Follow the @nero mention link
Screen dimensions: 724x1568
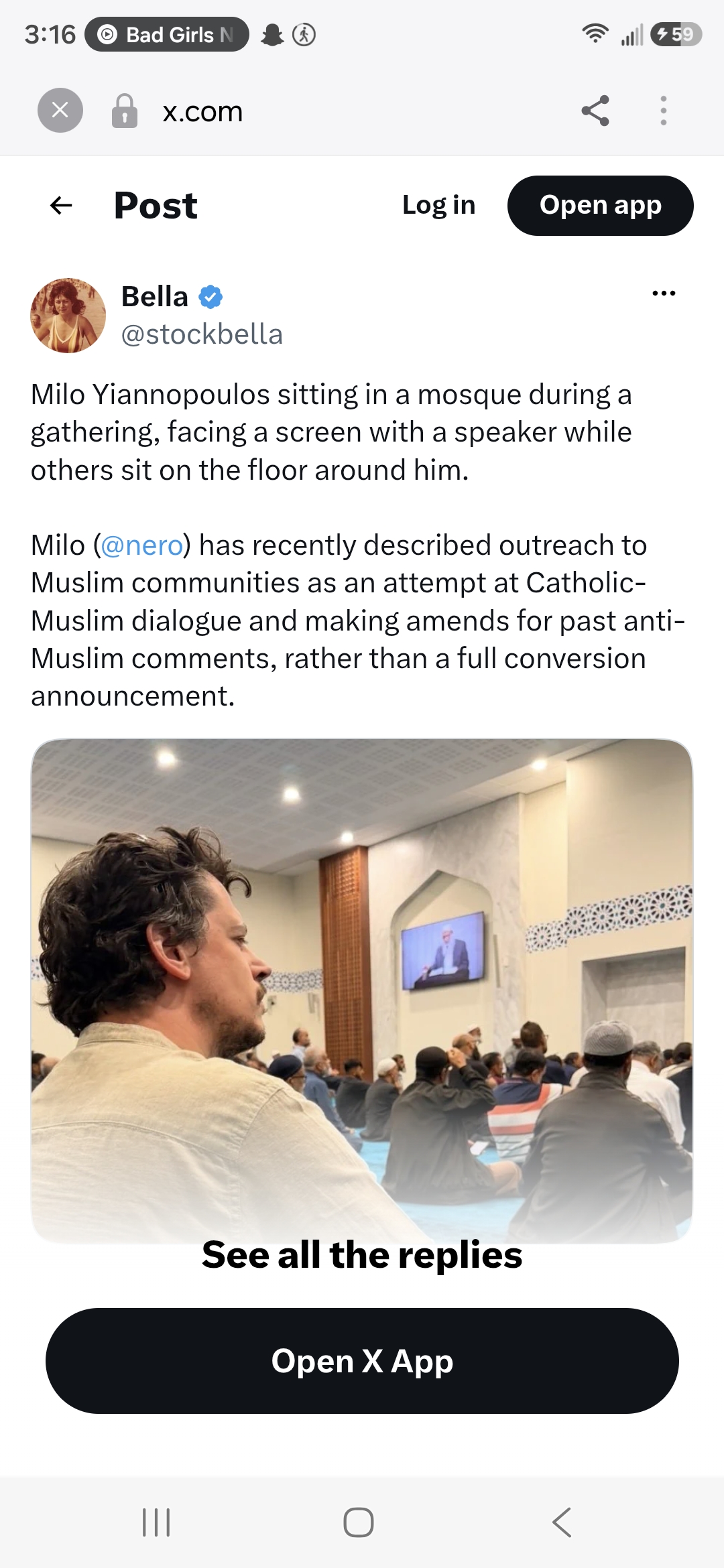point(142,545)
